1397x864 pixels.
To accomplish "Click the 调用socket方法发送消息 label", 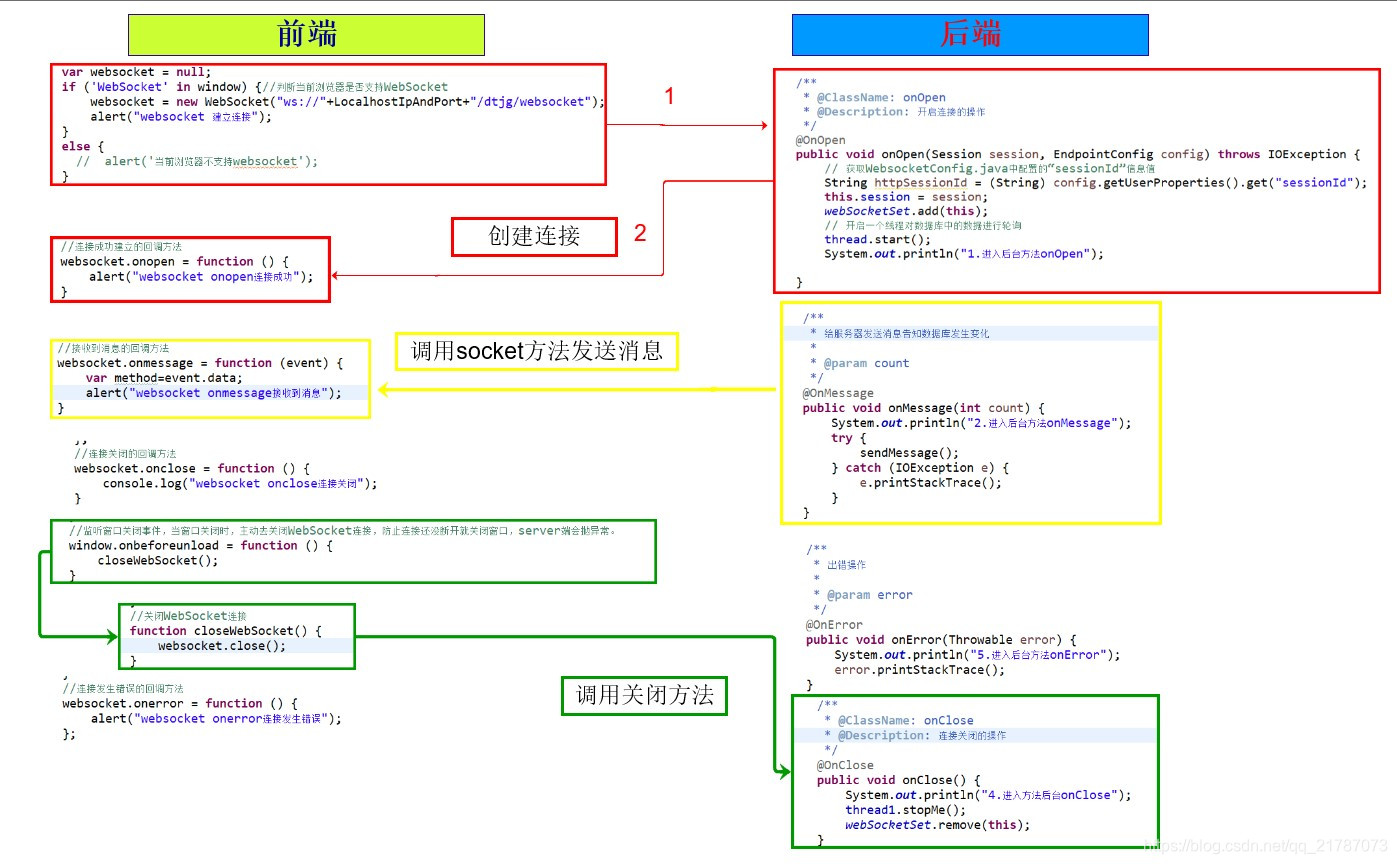I will [x=537, y=351].
